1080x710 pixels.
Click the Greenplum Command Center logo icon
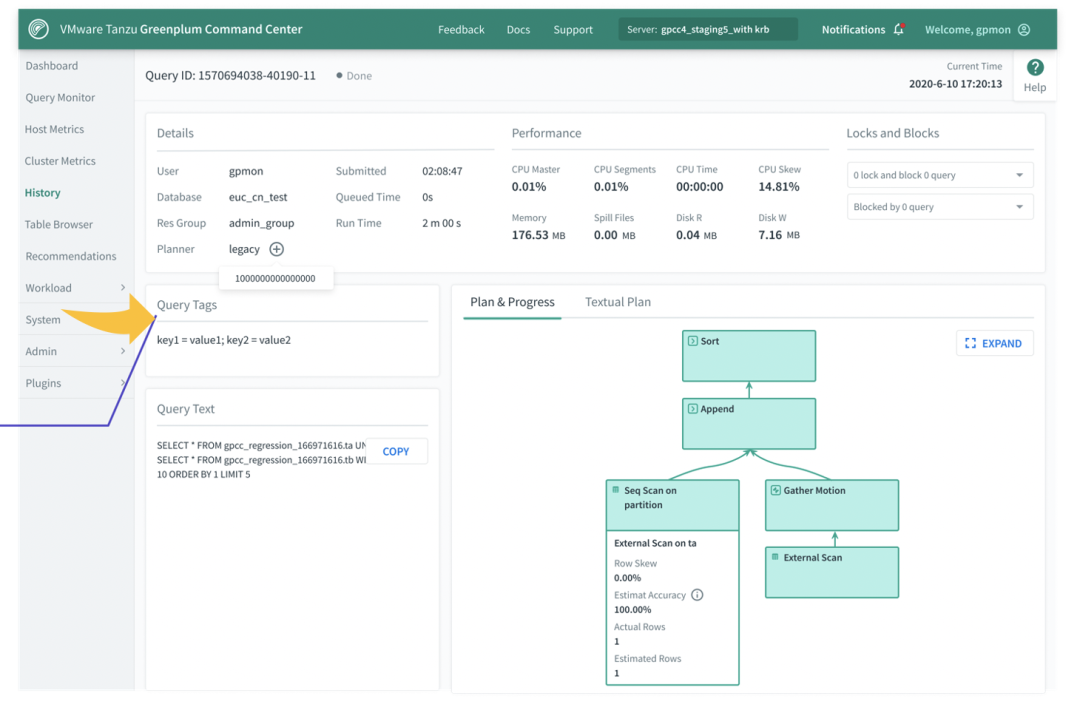[x=39, y=29]
